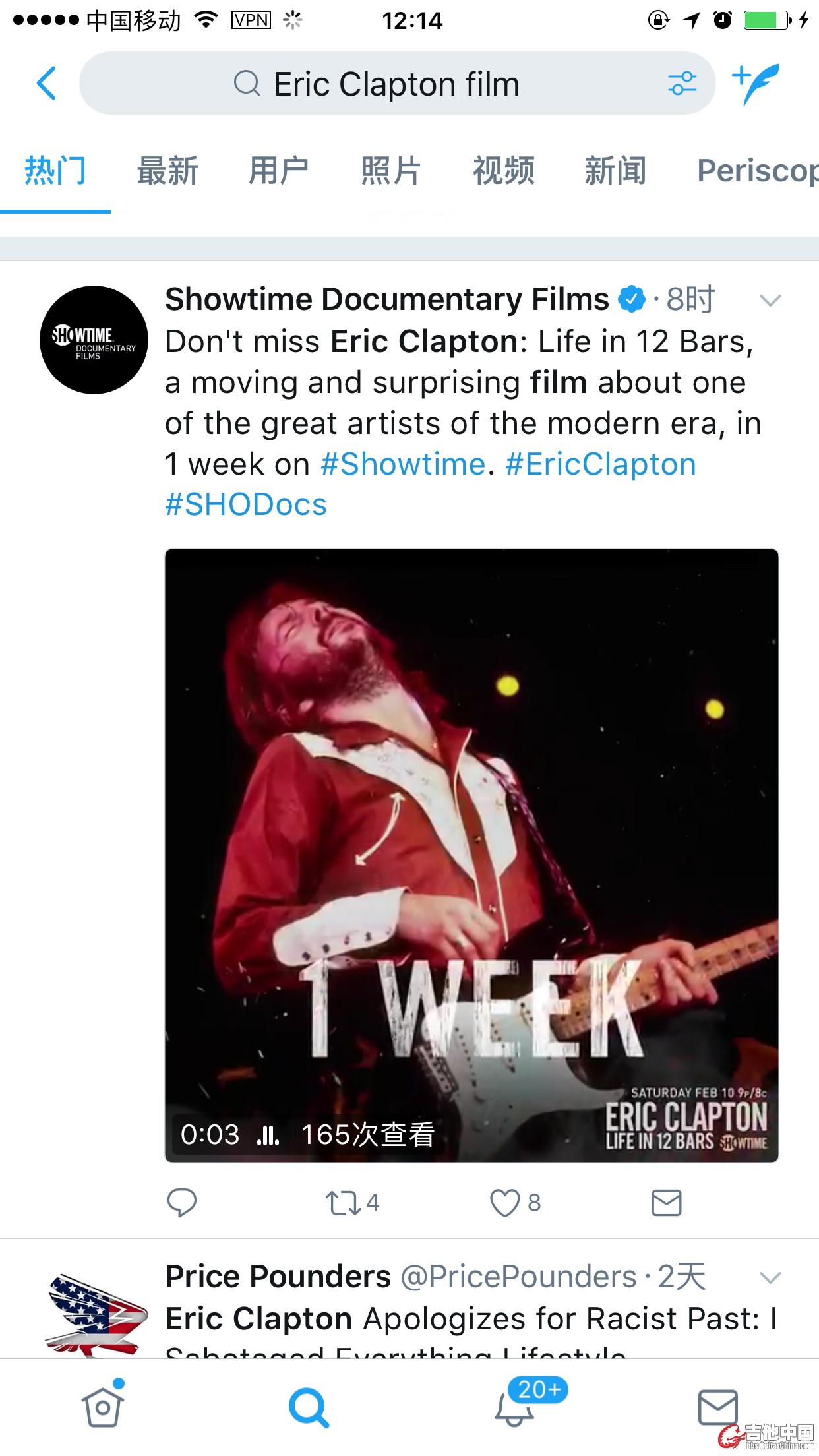Compose a new tweet with feather icon
The width and height of the screenshot is (819, 1456).
[x=756, y=84]
